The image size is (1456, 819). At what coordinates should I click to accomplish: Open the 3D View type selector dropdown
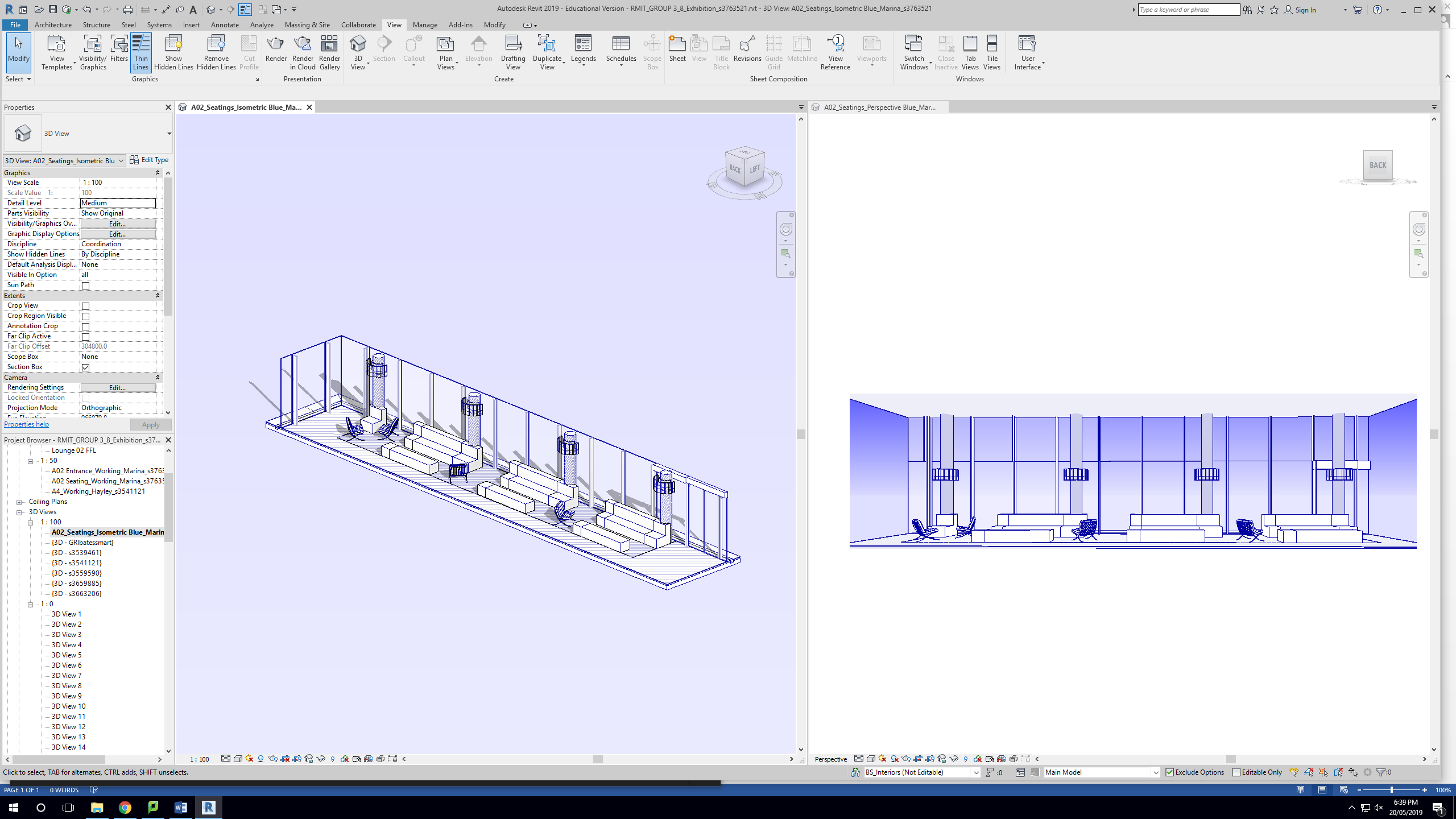pos(169,134)
